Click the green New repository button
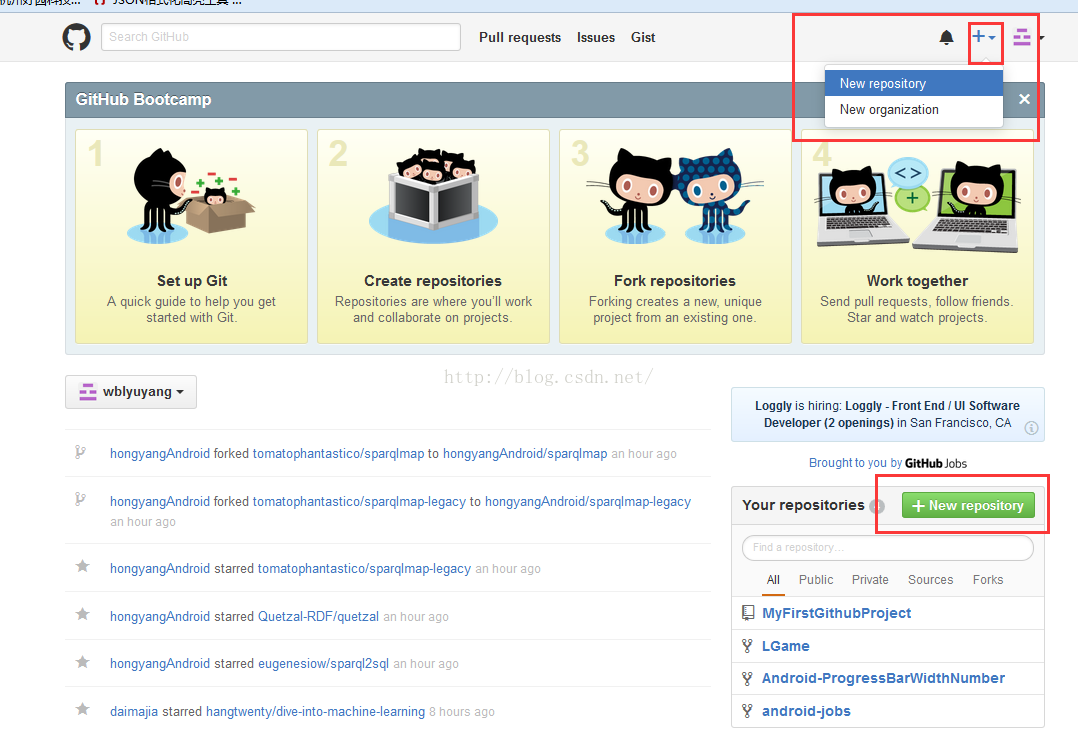The width and height of the screenshot is (1078, 732). (968, 506)
